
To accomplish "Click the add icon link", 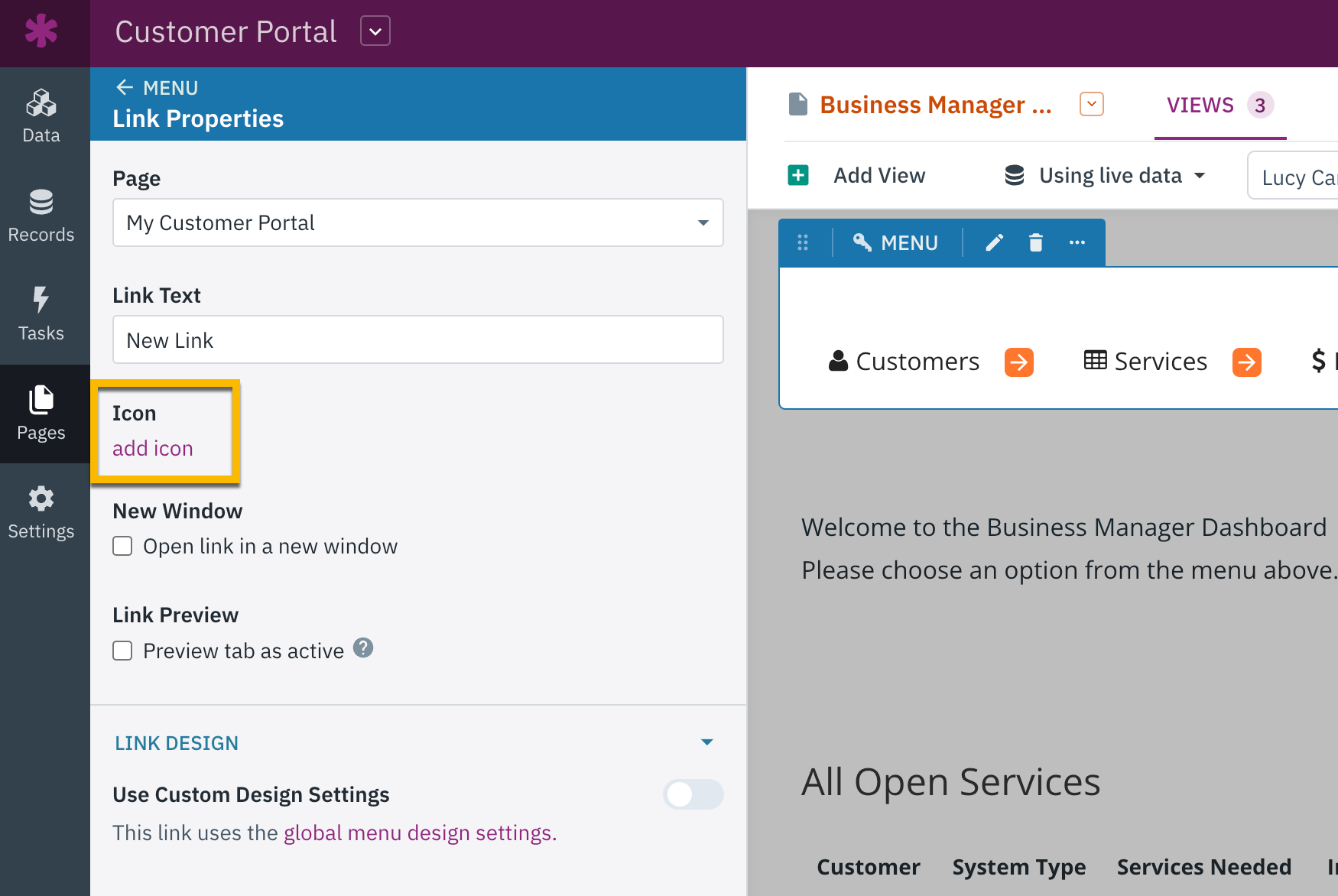I will [x=153, y=449].
